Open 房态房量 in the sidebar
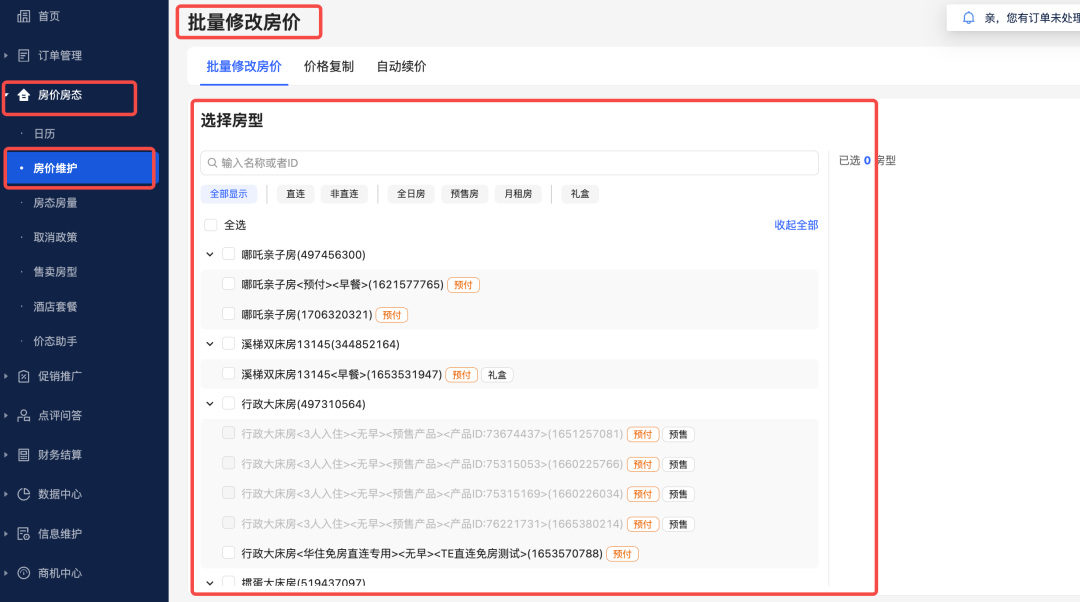 pyautogui.click(x=55, y=202)
